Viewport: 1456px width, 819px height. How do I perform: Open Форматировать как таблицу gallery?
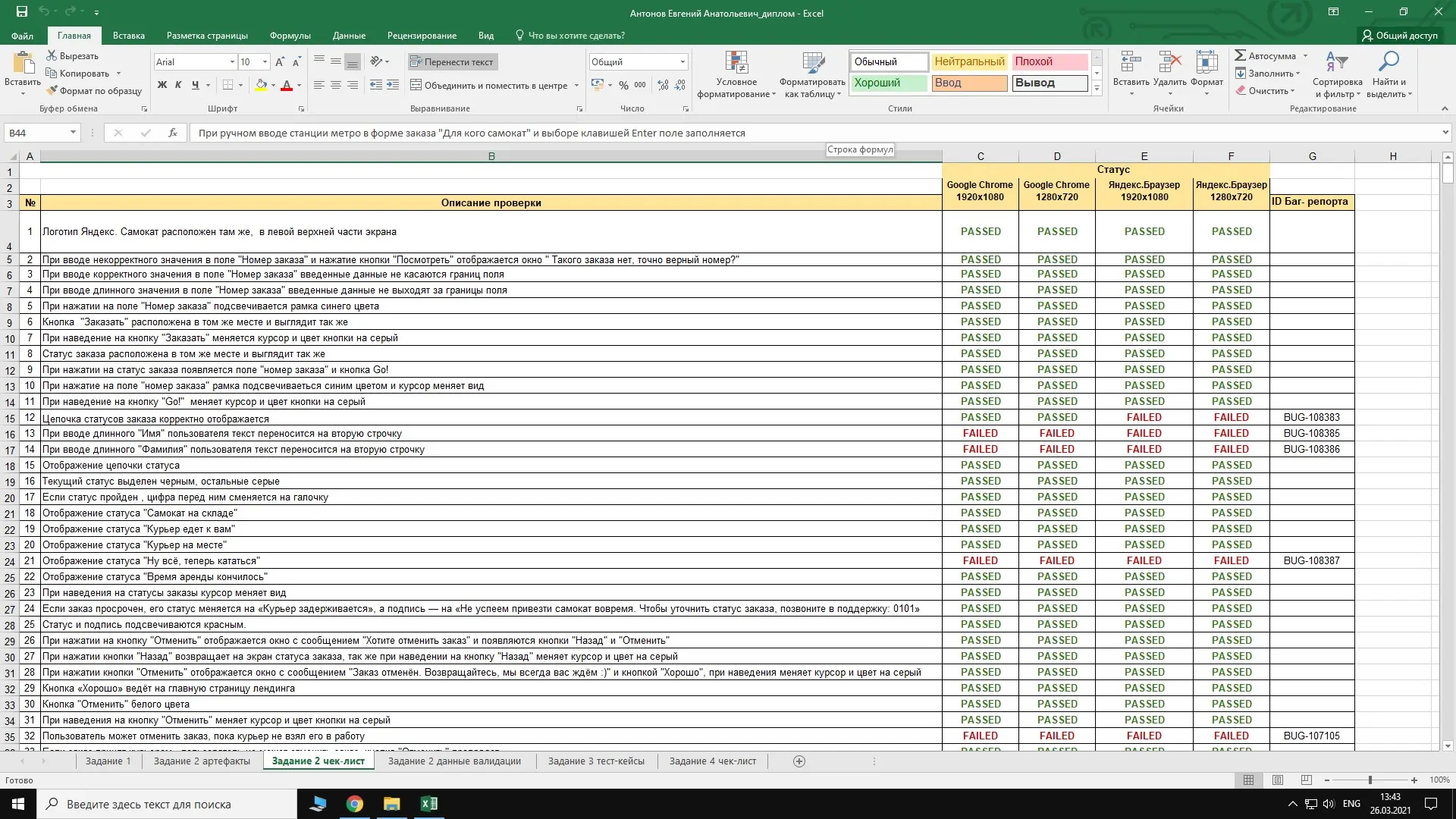pyautogui.click(x=812, y=74)
